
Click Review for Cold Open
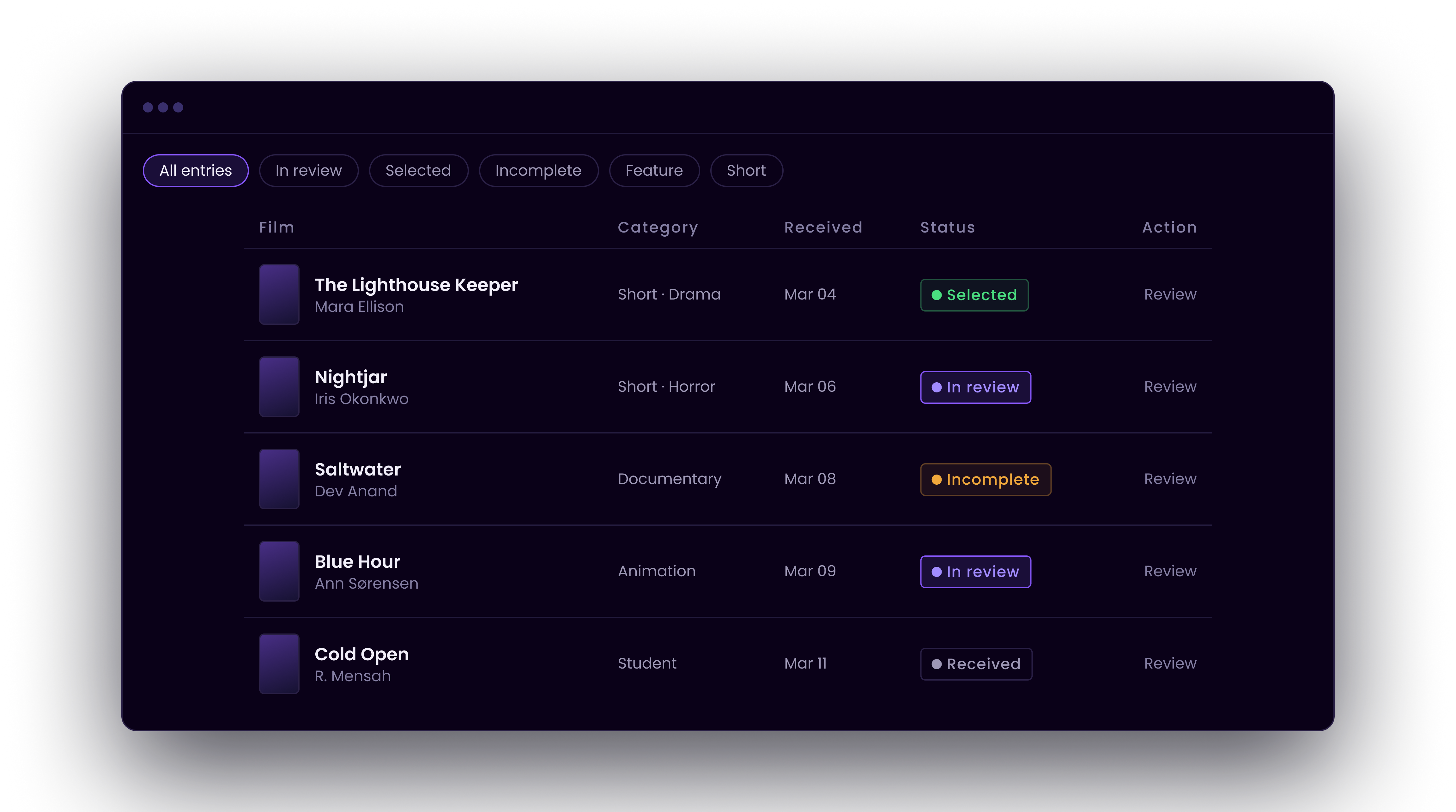1170,663
